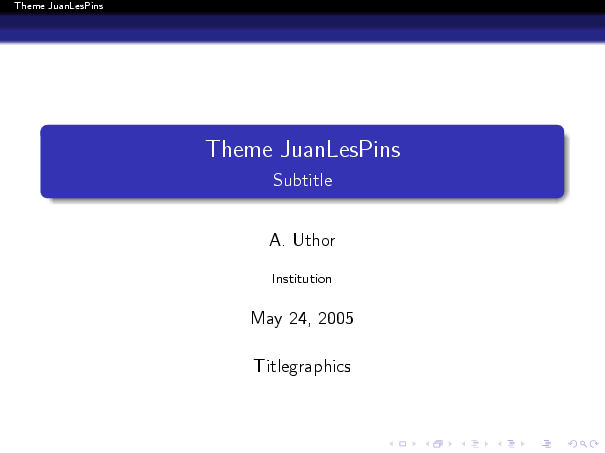
Task: Click the presentation outline icon
Action: pos(545,441)
